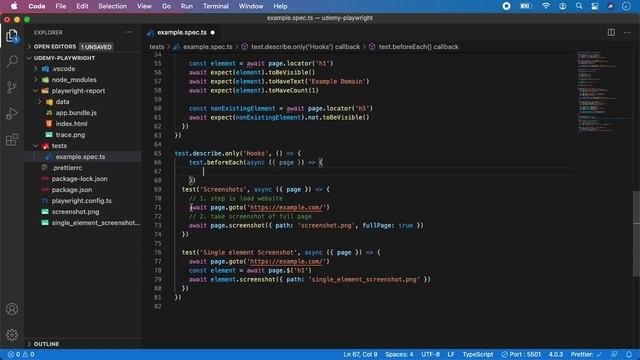The image size is (640, 360).
Task: Open Source Control view in activity bar
Action: pos(12,87)
